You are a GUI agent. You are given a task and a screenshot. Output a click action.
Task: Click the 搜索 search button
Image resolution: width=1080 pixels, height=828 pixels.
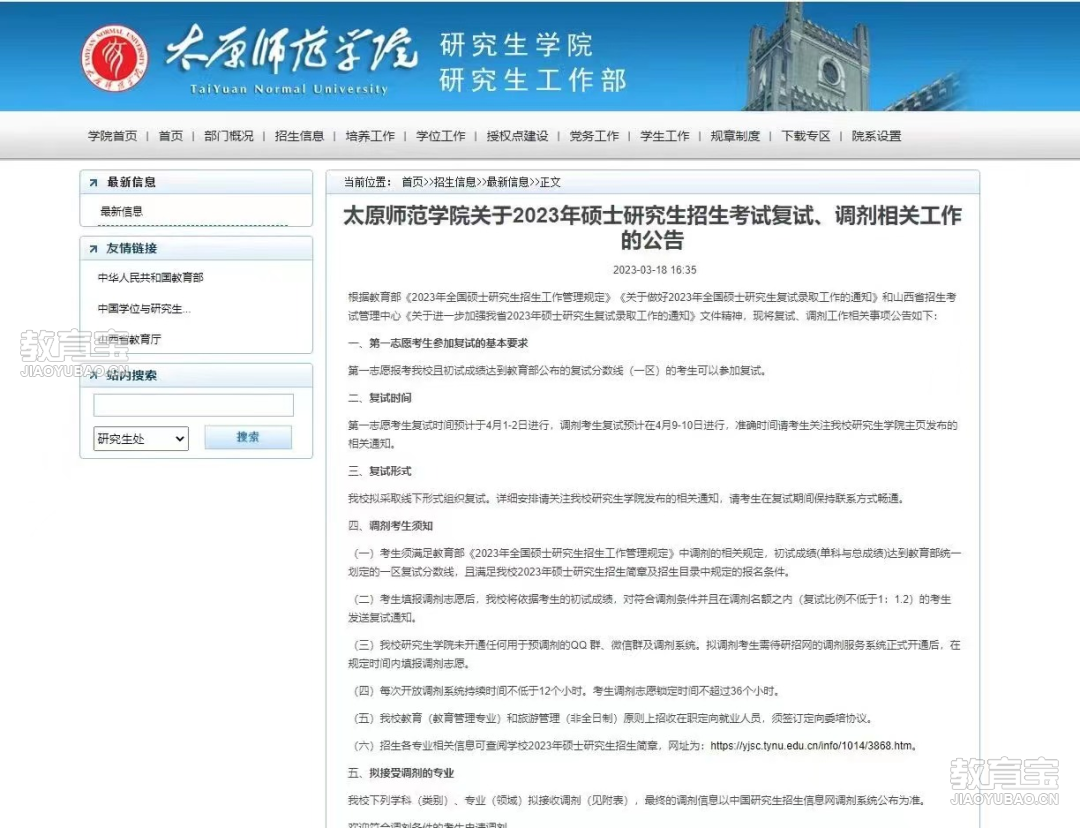(248, 437)
